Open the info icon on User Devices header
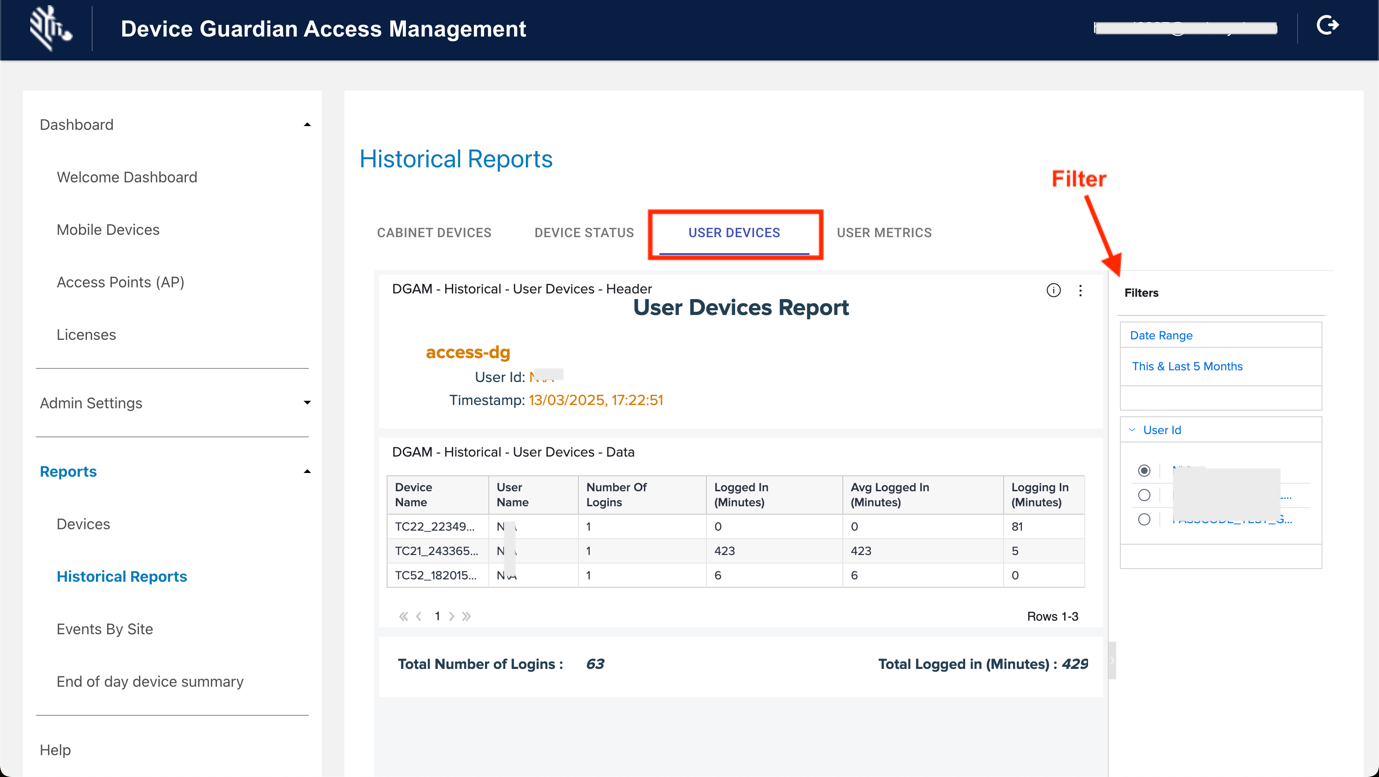The image size is (1379, 777). pos(1053,290)
